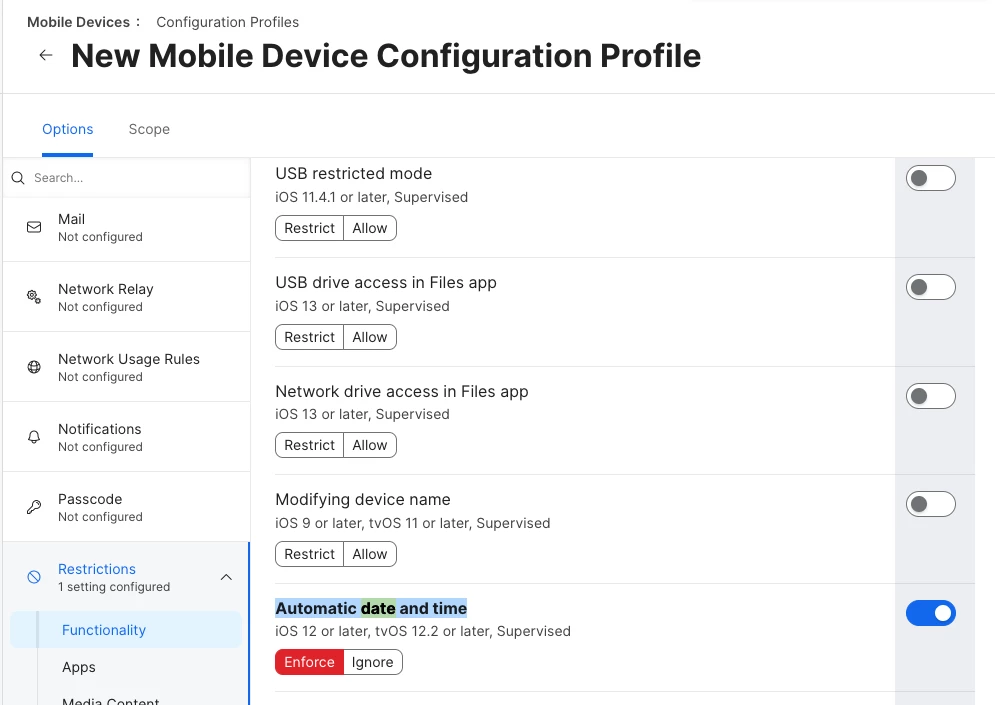Click the Mail envelope icon in the sidebar

point(34,227)
